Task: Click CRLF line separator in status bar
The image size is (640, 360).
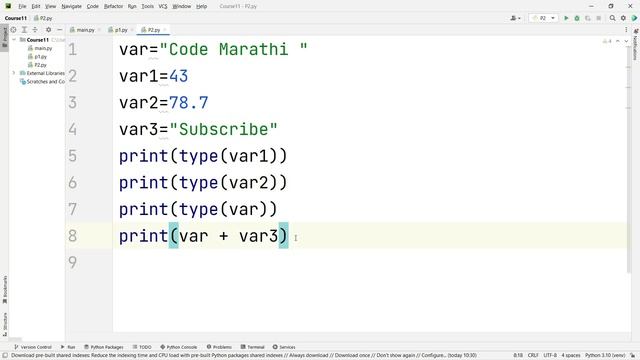Action: [x=533, y=356]
